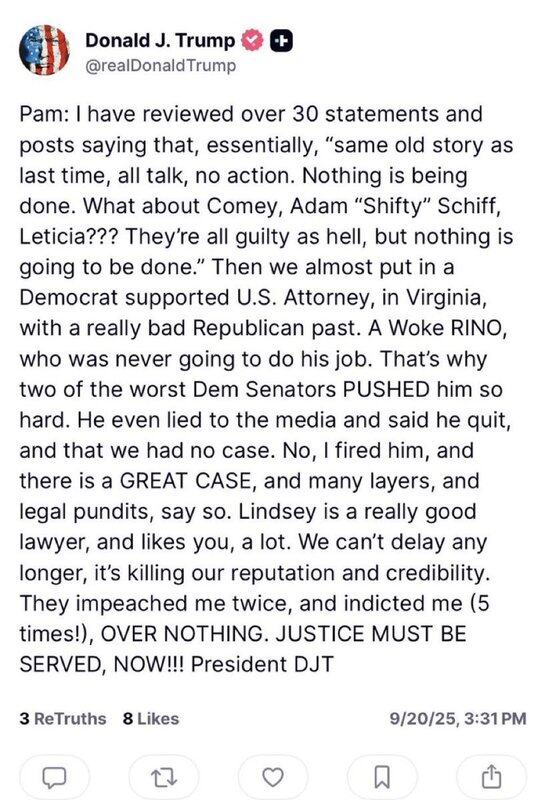Click "JUSTICE MUST BE" text in post
Viewport: 545px width, 800px height.
(x=371, y=634)
